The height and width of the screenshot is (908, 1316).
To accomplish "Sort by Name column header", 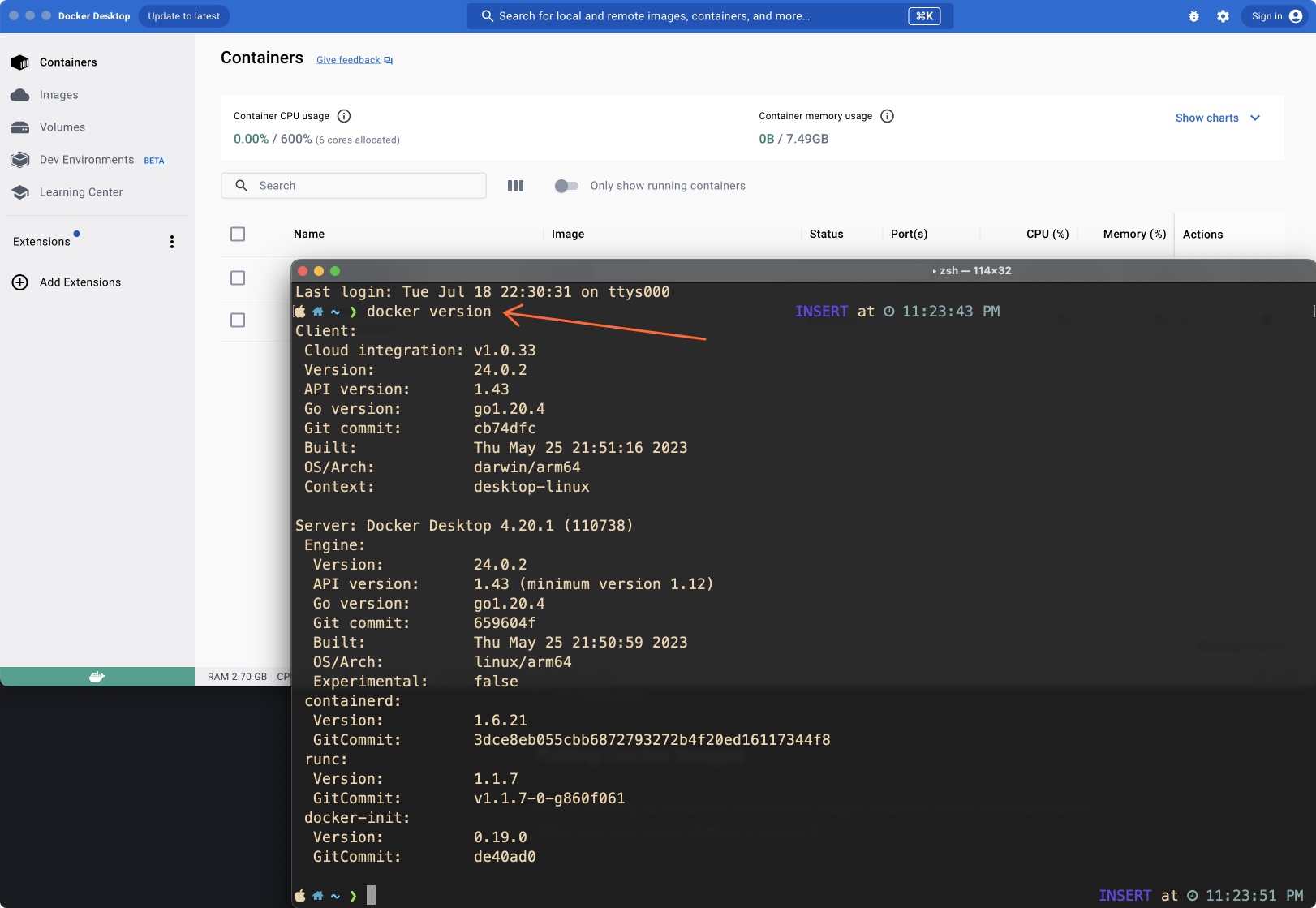I will 309,235.
